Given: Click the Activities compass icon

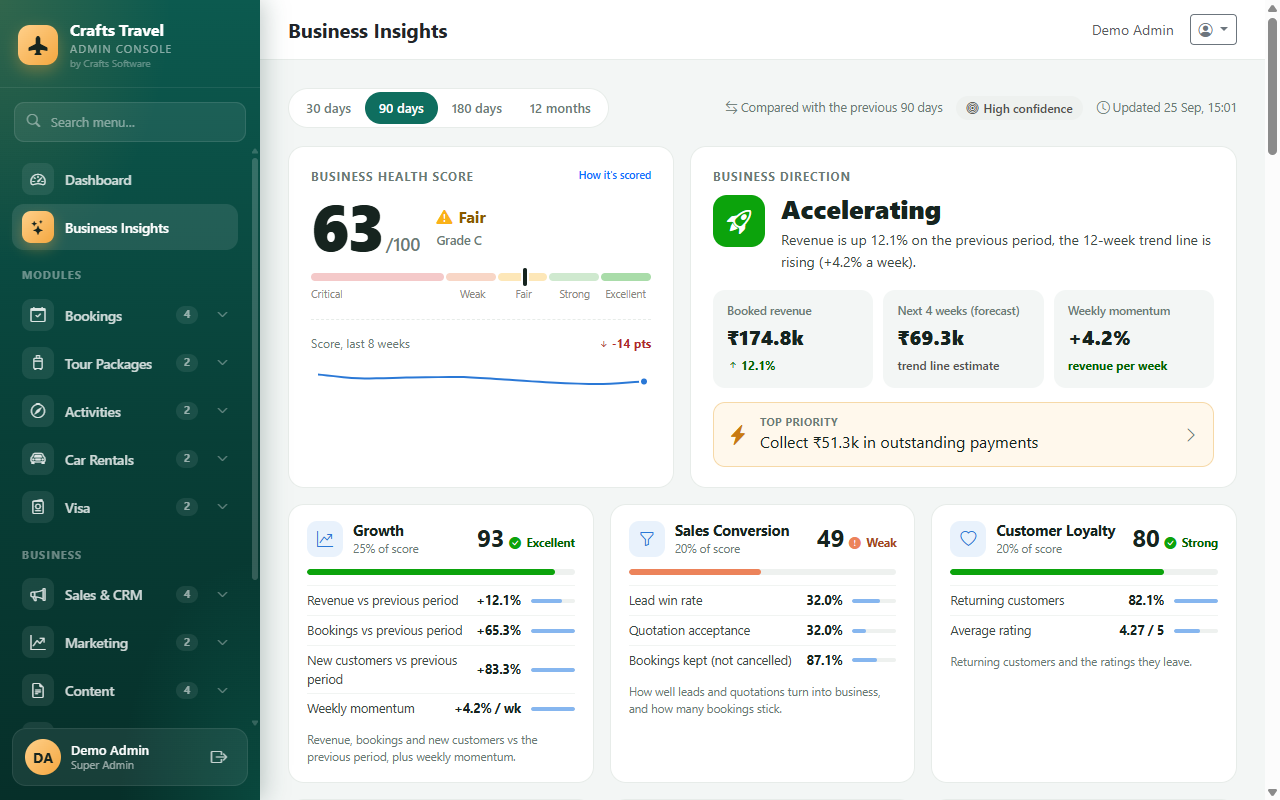Looking at the screenshot, I should 38,412.
